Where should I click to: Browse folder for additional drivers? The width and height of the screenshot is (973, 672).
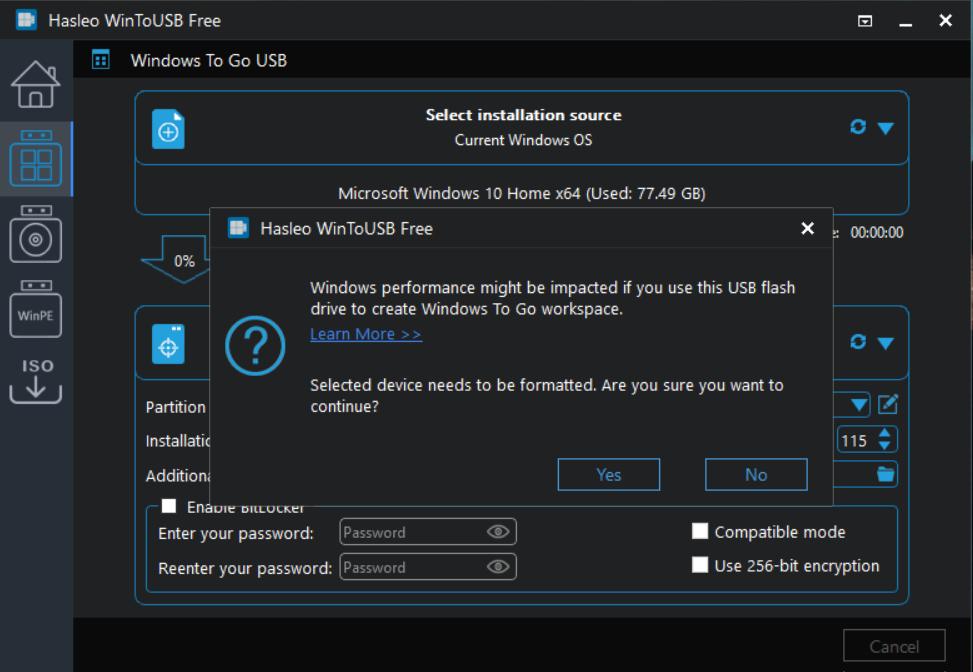887,474
